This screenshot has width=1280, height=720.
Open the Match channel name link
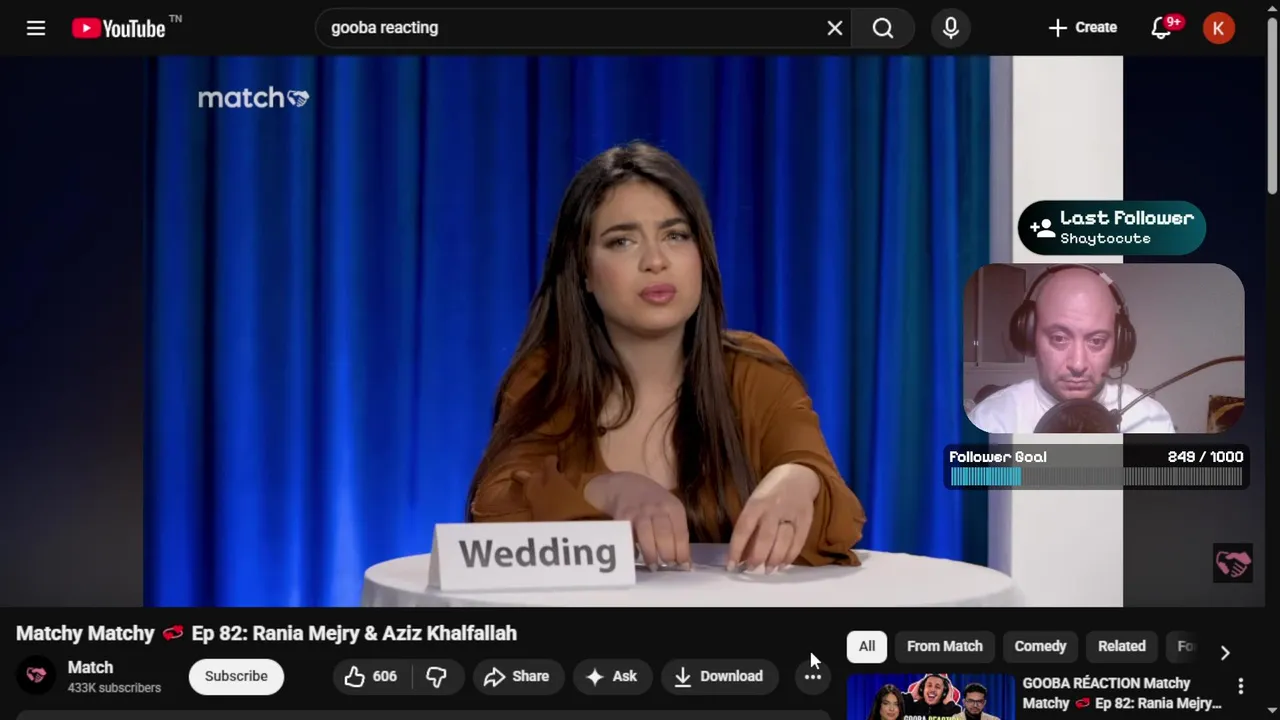(x=90, y=668)
